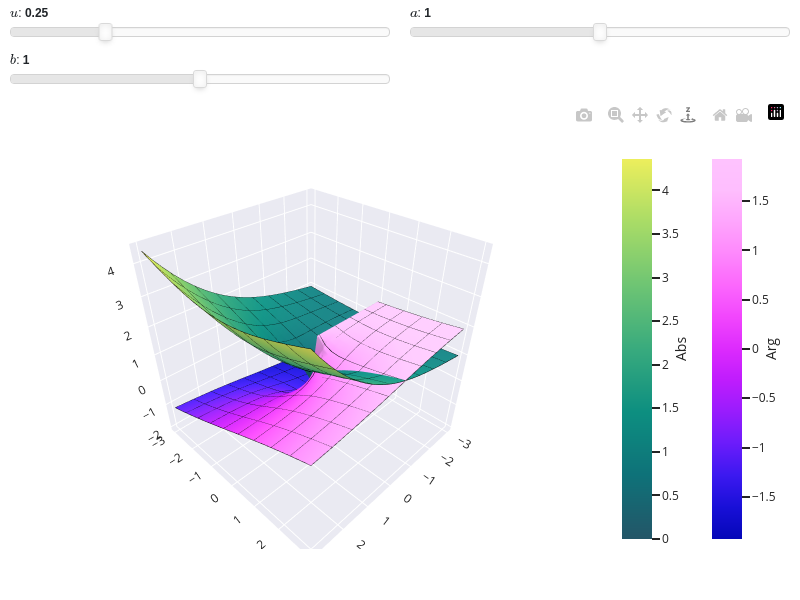Click the a slider handle

(x=600, y=32)
